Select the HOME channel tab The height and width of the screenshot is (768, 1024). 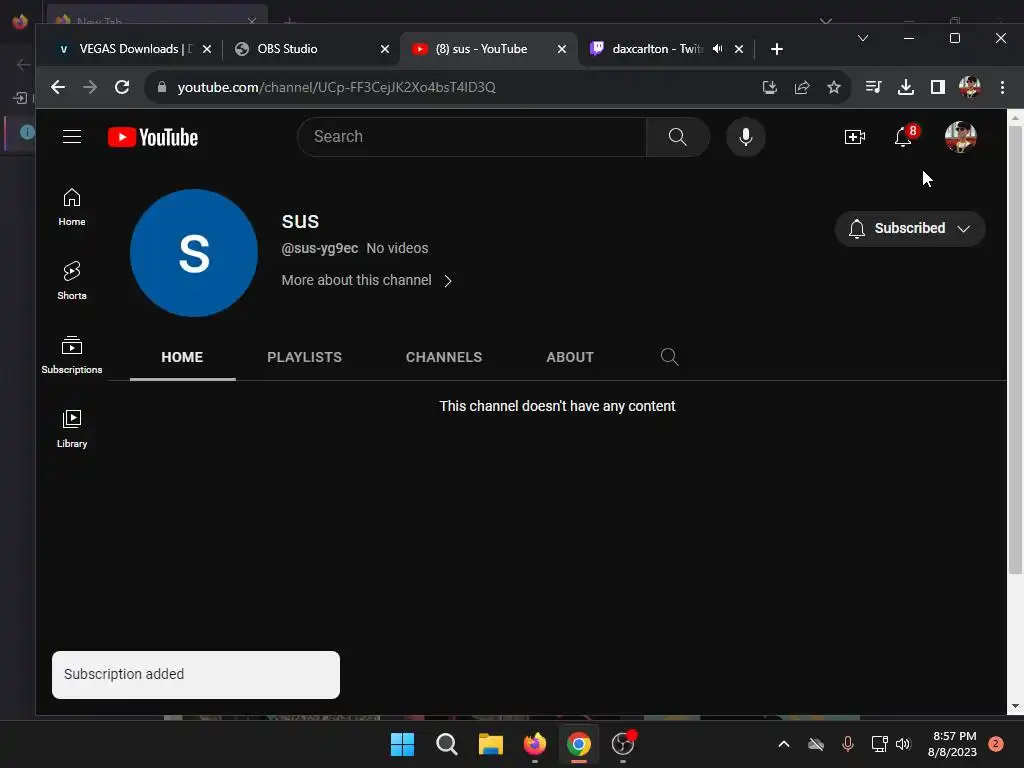click(182, 357)
